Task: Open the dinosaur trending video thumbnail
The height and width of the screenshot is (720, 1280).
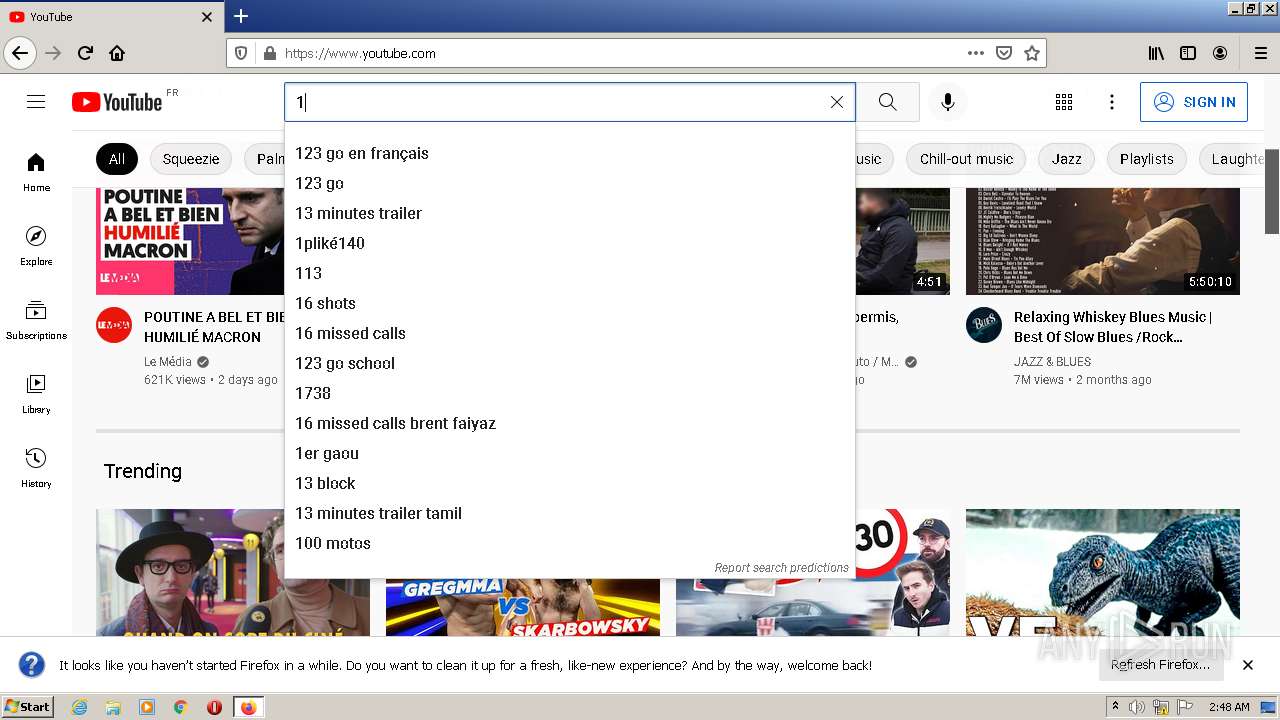Action: 1103,572
